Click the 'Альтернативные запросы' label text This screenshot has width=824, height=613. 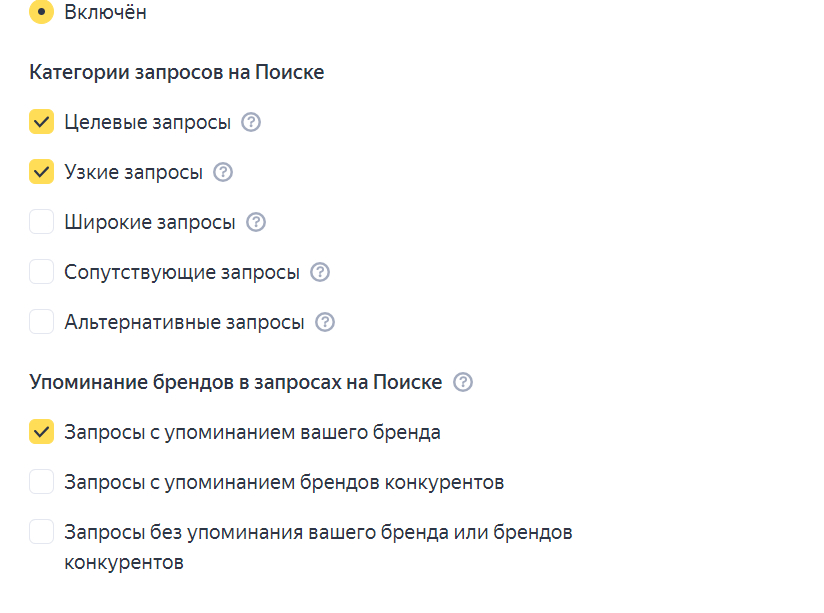tap(184, 322)
